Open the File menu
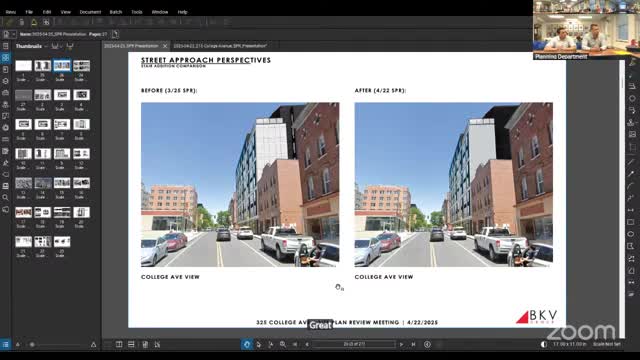This screenshot has width=640, height=360. coord(29,12)
